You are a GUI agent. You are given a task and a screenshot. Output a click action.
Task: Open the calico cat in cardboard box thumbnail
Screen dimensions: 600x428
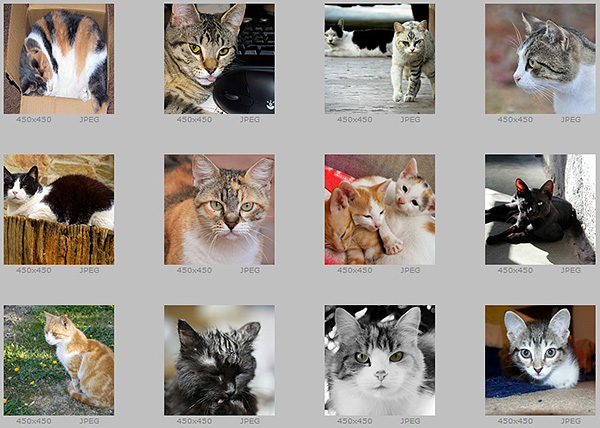(x=59, y=59)
